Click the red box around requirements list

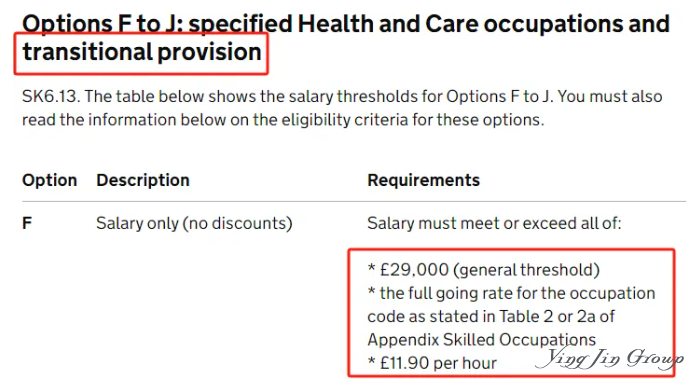(x=511, y=312)
